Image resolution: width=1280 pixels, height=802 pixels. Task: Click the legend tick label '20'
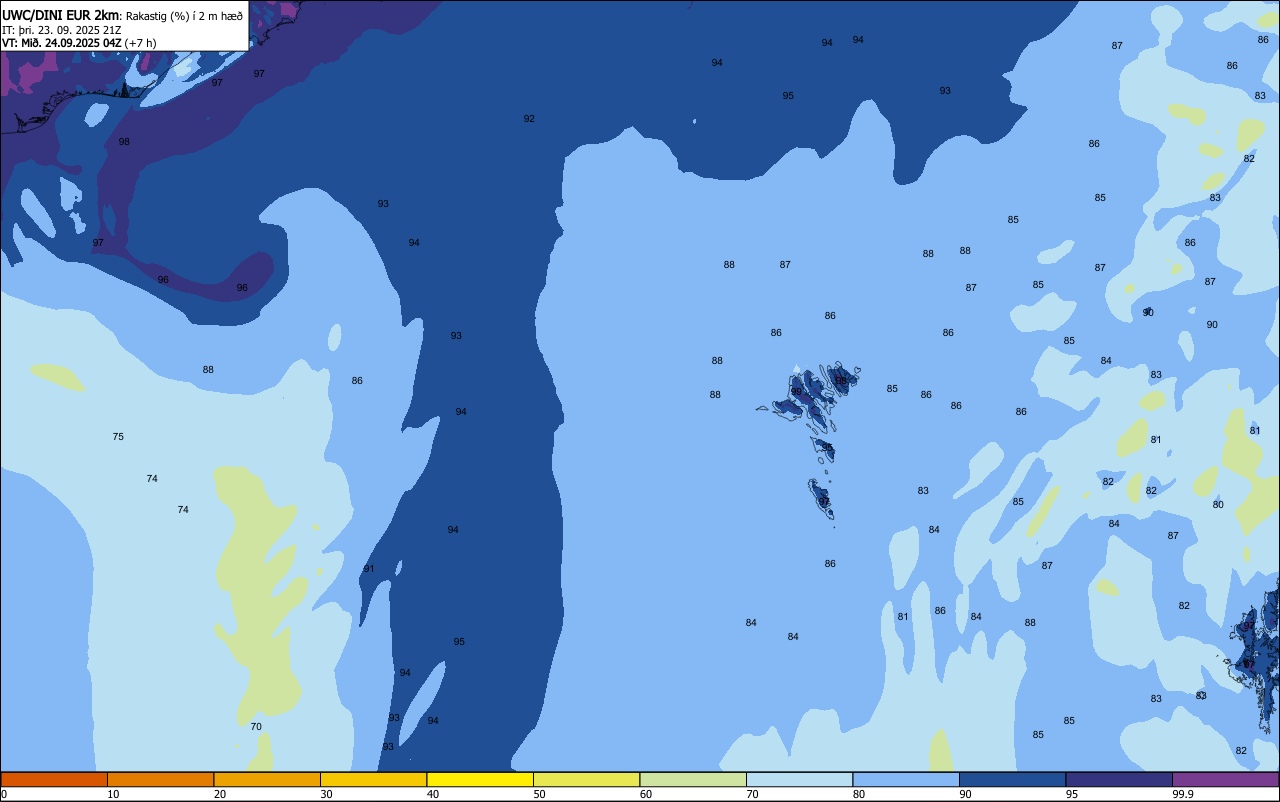coord(220,794)
